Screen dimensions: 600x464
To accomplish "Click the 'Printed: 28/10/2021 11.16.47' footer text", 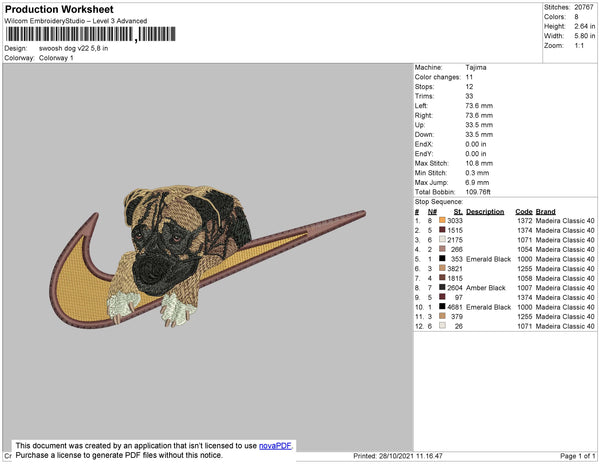I will 398,456.
